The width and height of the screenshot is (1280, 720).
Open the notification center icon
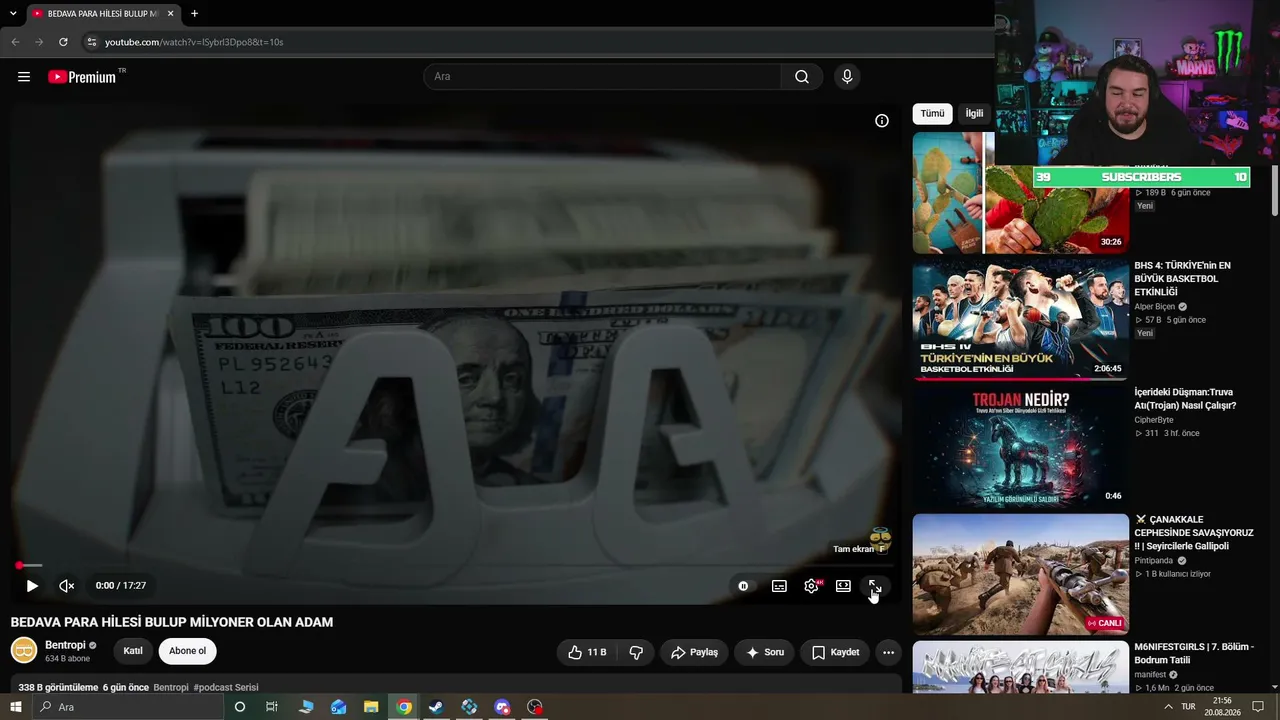point(1259,707)
